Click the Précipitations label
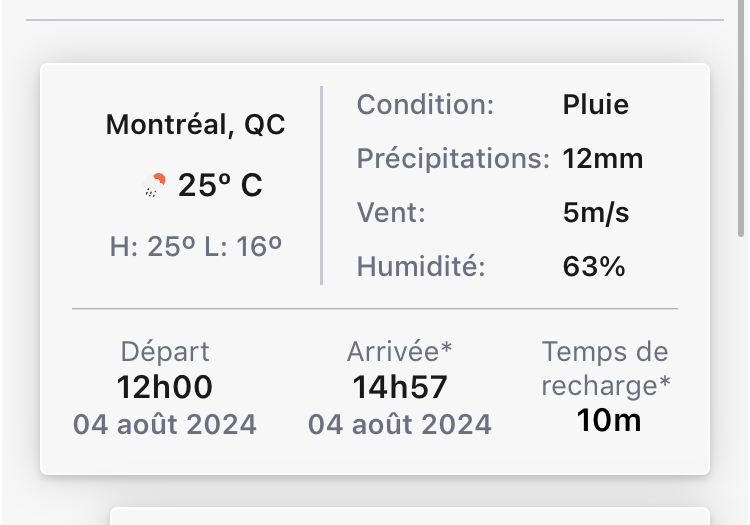The height and width of the screenshot is (525, 750). (453, 158)
